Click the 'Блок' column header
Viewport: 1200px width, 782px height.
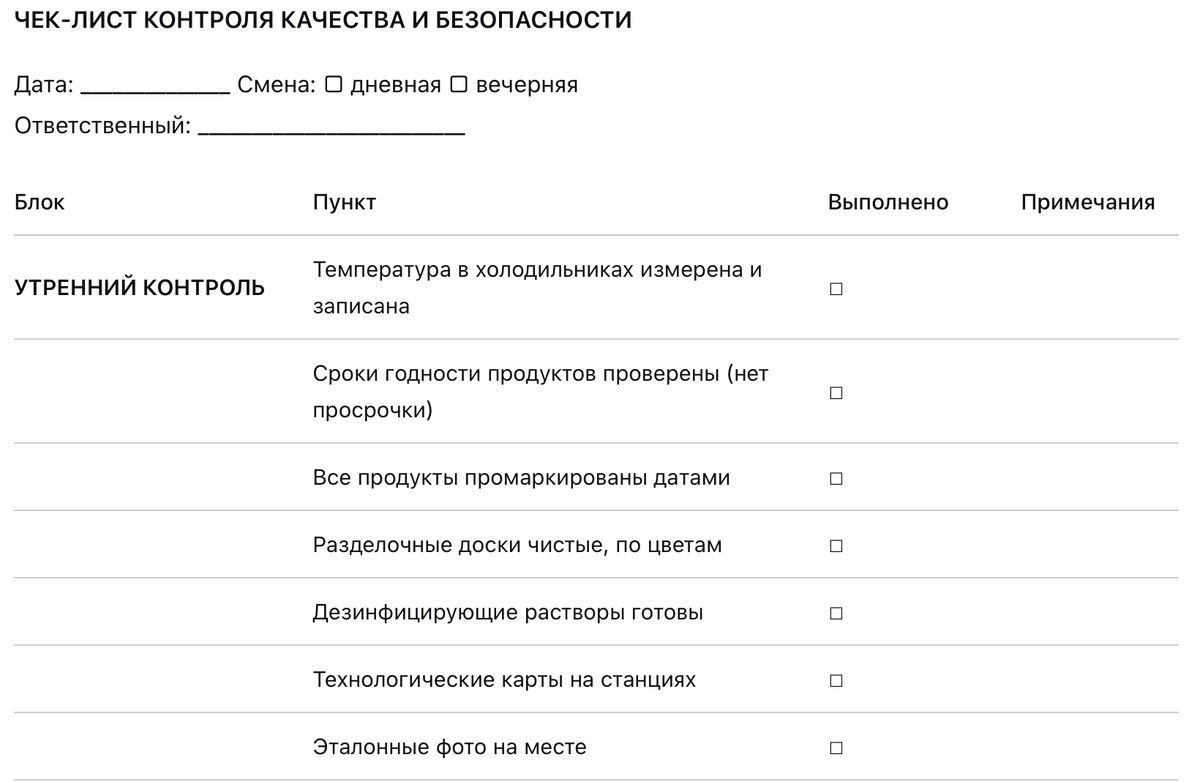40,203
